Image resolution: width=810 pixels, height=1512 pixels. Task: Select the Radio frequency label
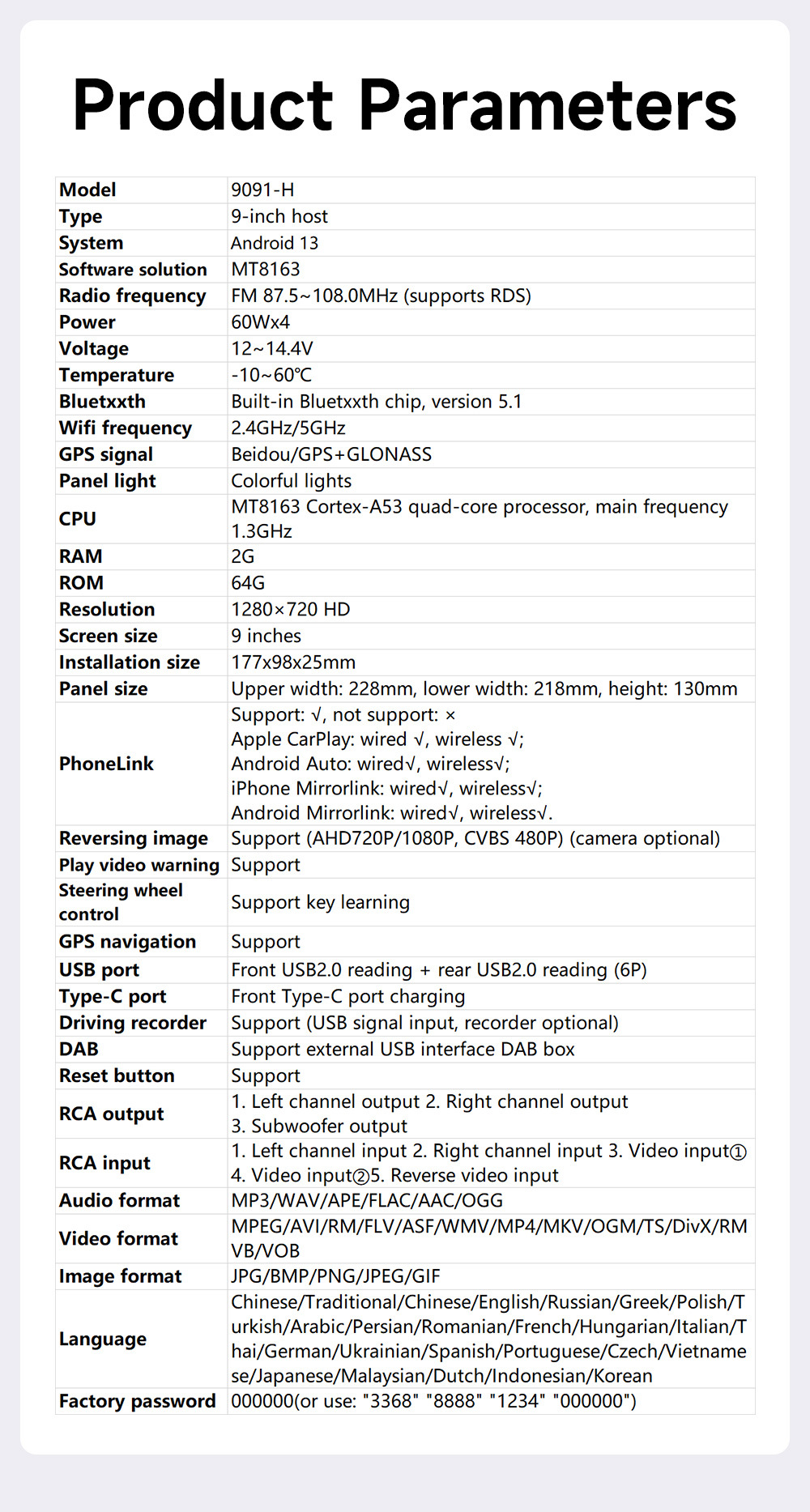(x=132, y=296)
